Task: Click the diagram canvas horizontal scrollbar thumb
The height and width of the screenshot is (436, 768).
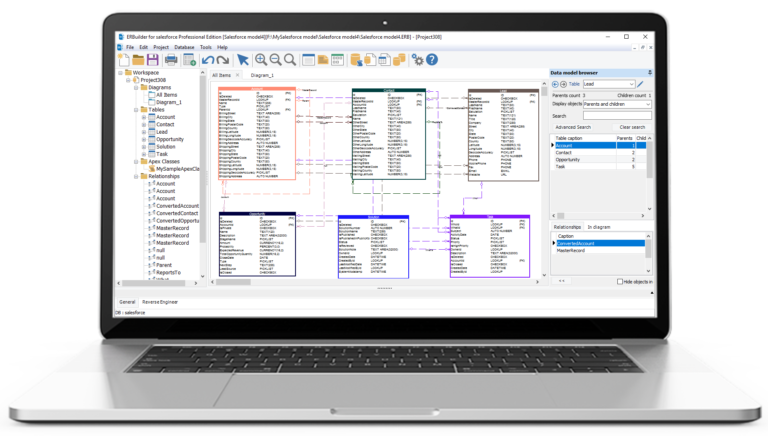Action: point(233,282)
